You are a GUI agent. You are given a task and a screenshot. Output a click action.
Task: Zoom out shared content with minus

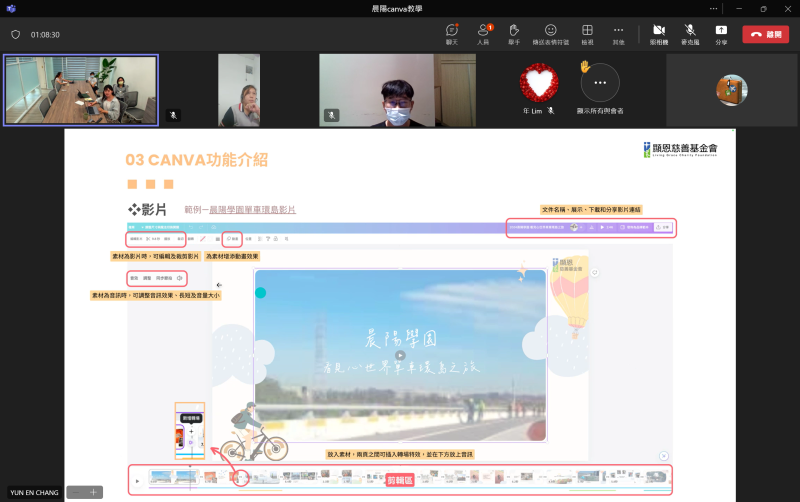point(76,492)
